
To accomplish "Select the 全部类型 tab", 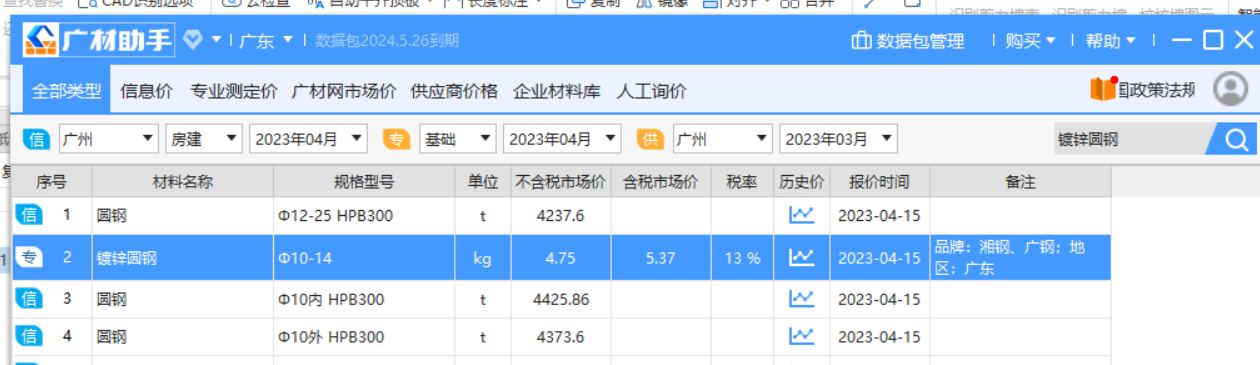I will click(66, 91).
